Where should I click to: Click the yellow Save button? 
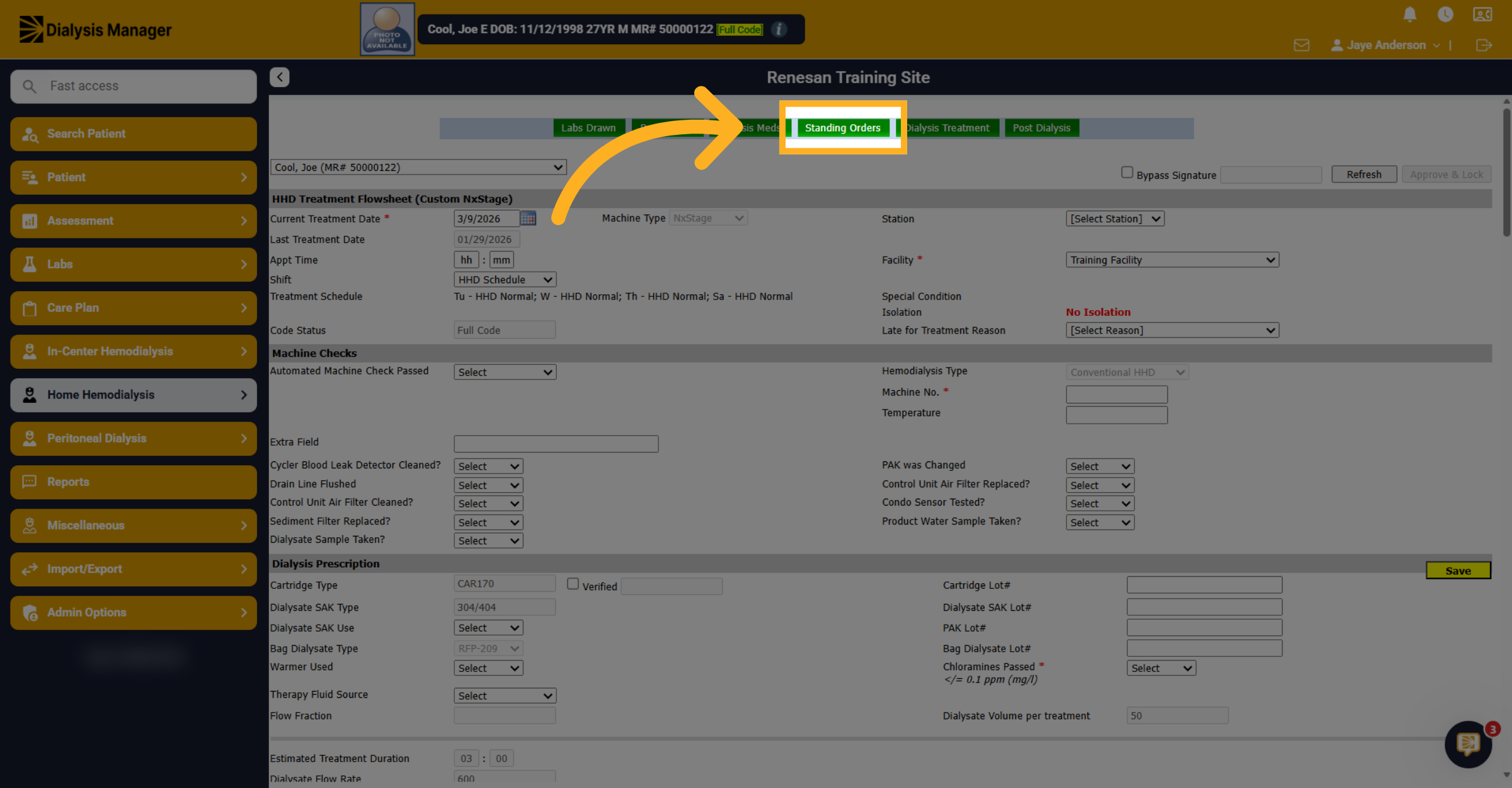1458,571
